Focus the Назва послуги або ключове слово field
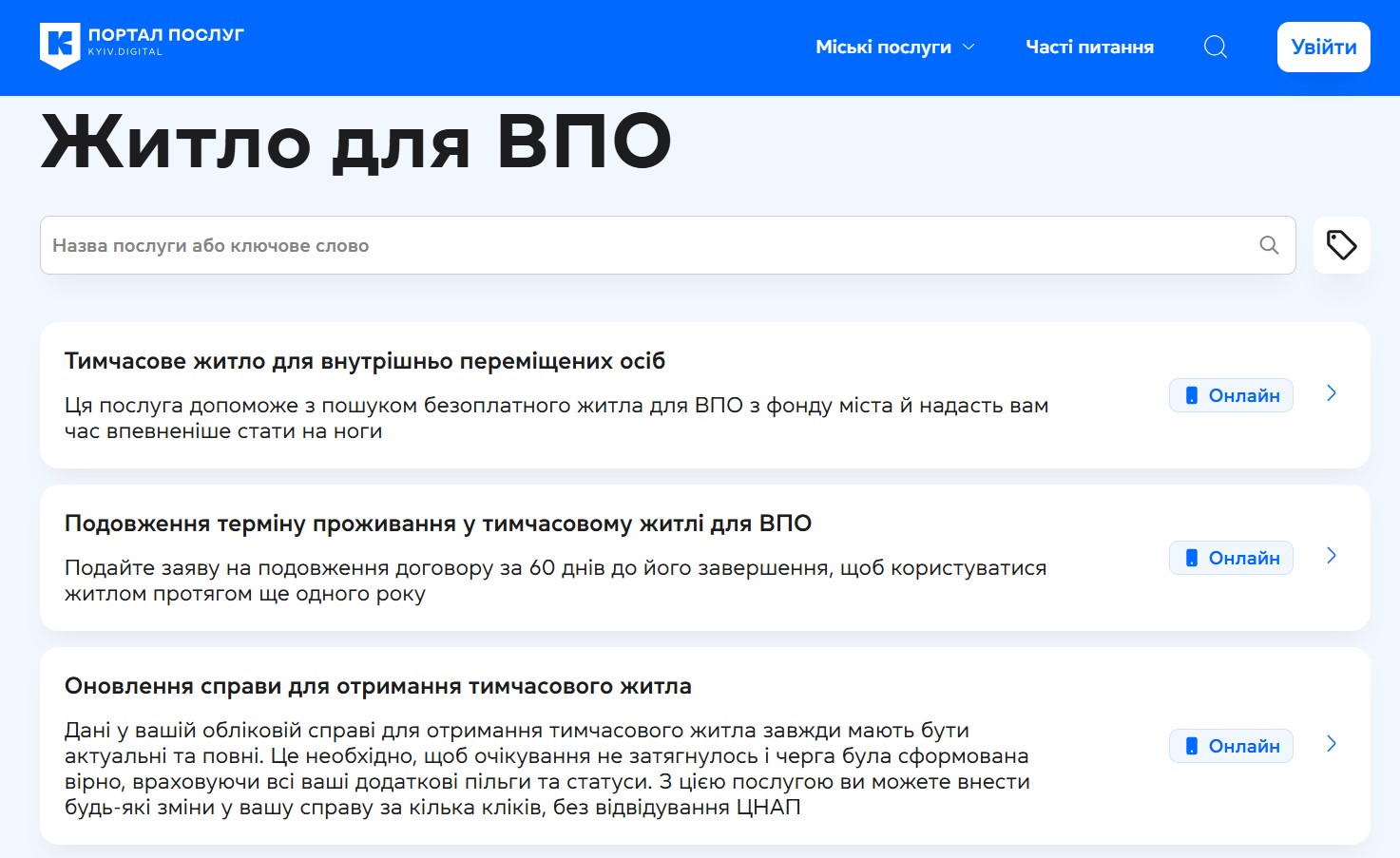 (646, 245)
